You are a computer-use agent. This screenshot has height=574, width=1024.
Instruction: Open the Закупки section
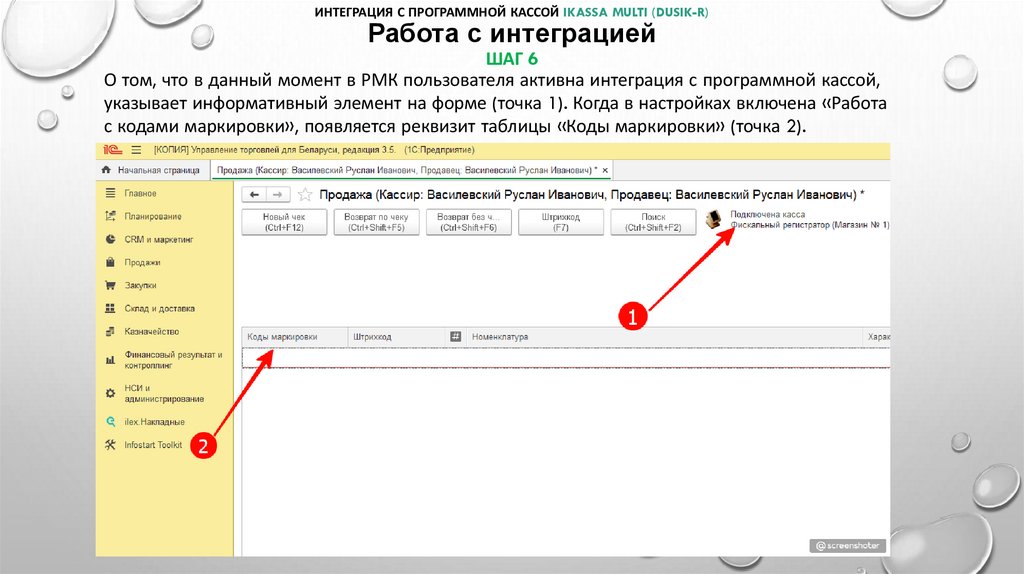click(x=140, y=285)
